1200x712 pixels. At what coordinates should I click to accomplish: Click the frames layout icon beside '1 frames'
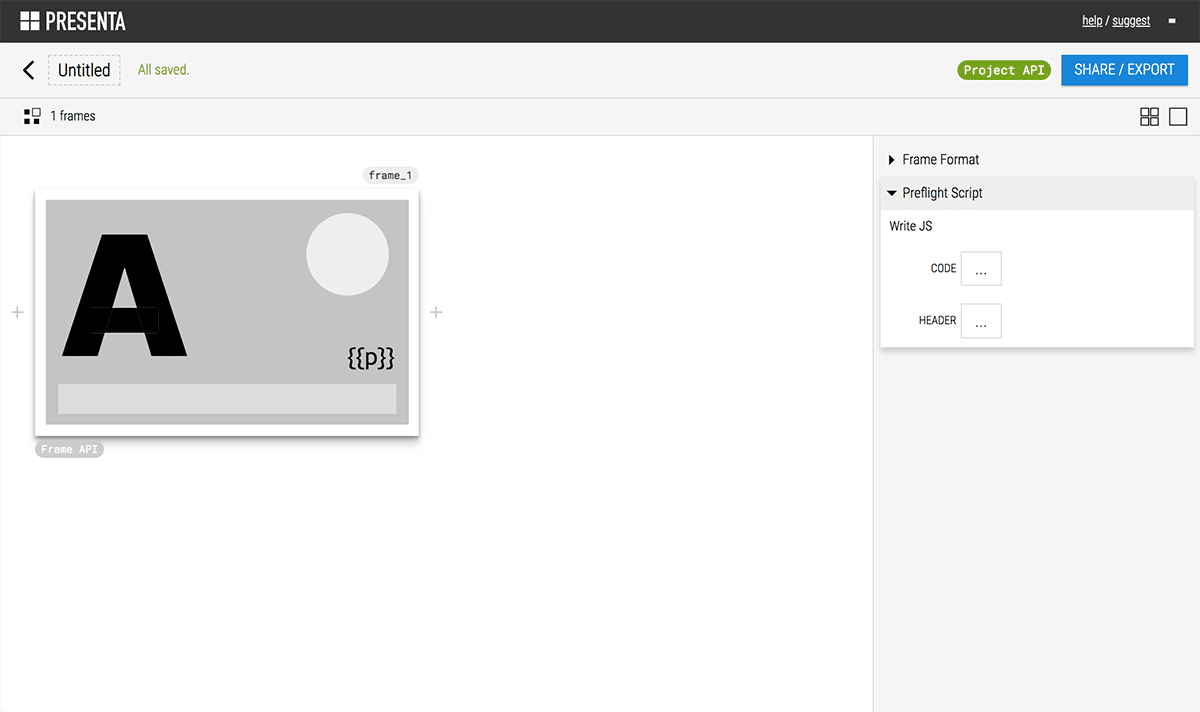(x=32, y=116)
